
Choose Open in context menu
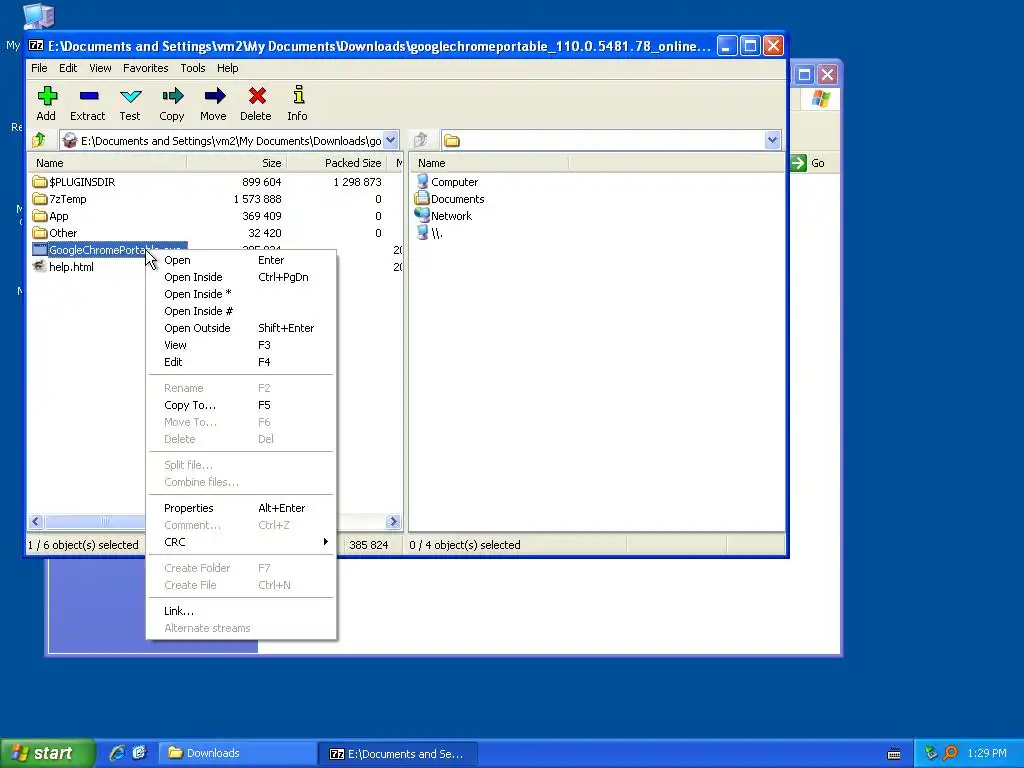(242, 260)
